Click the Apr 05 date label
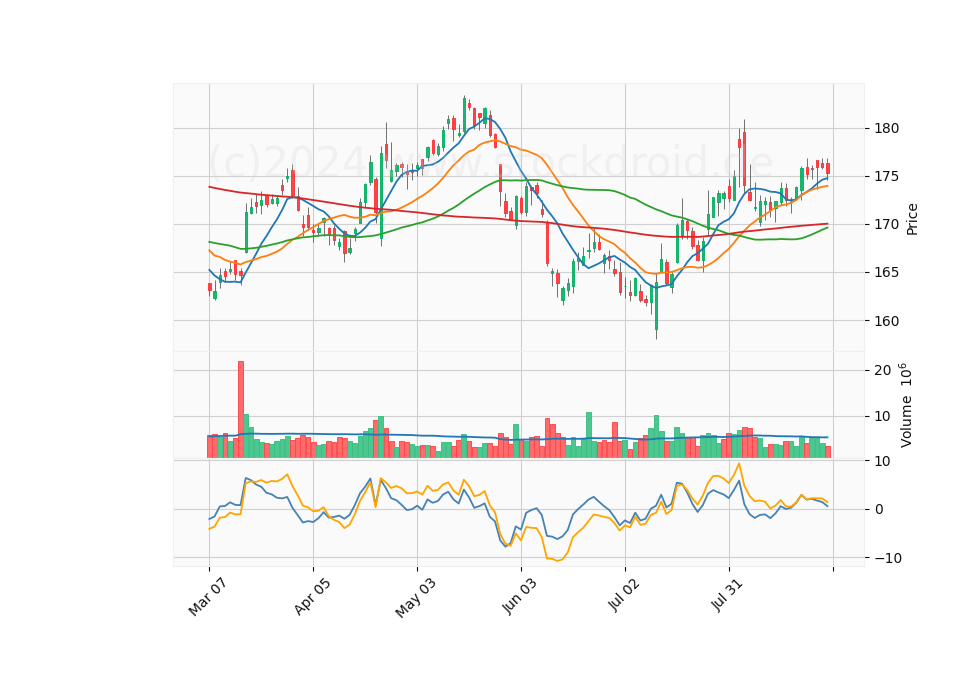 312,596
